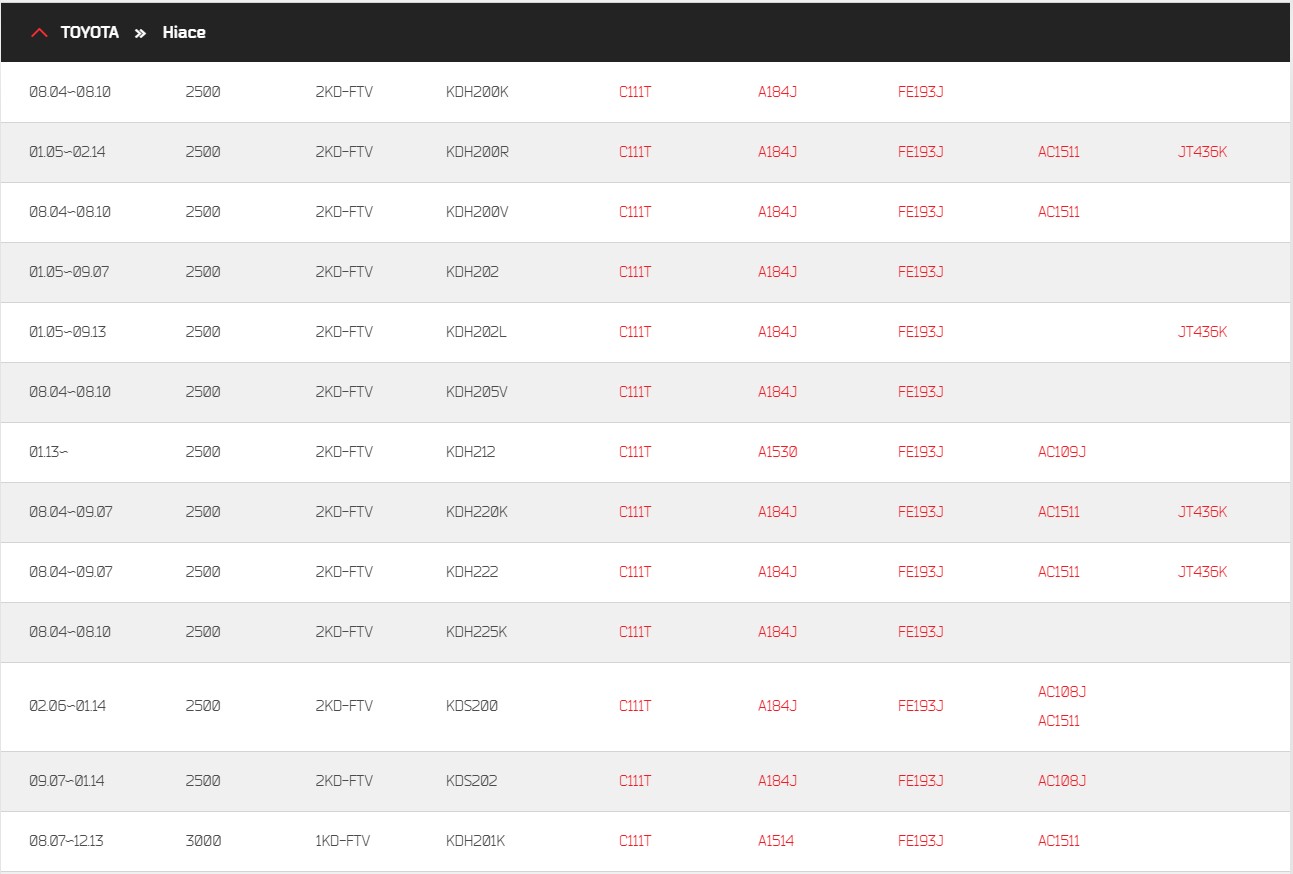Open JT436K link in KDH222 row
This screenshot has height=874, width=1293.
point(1202,572)
